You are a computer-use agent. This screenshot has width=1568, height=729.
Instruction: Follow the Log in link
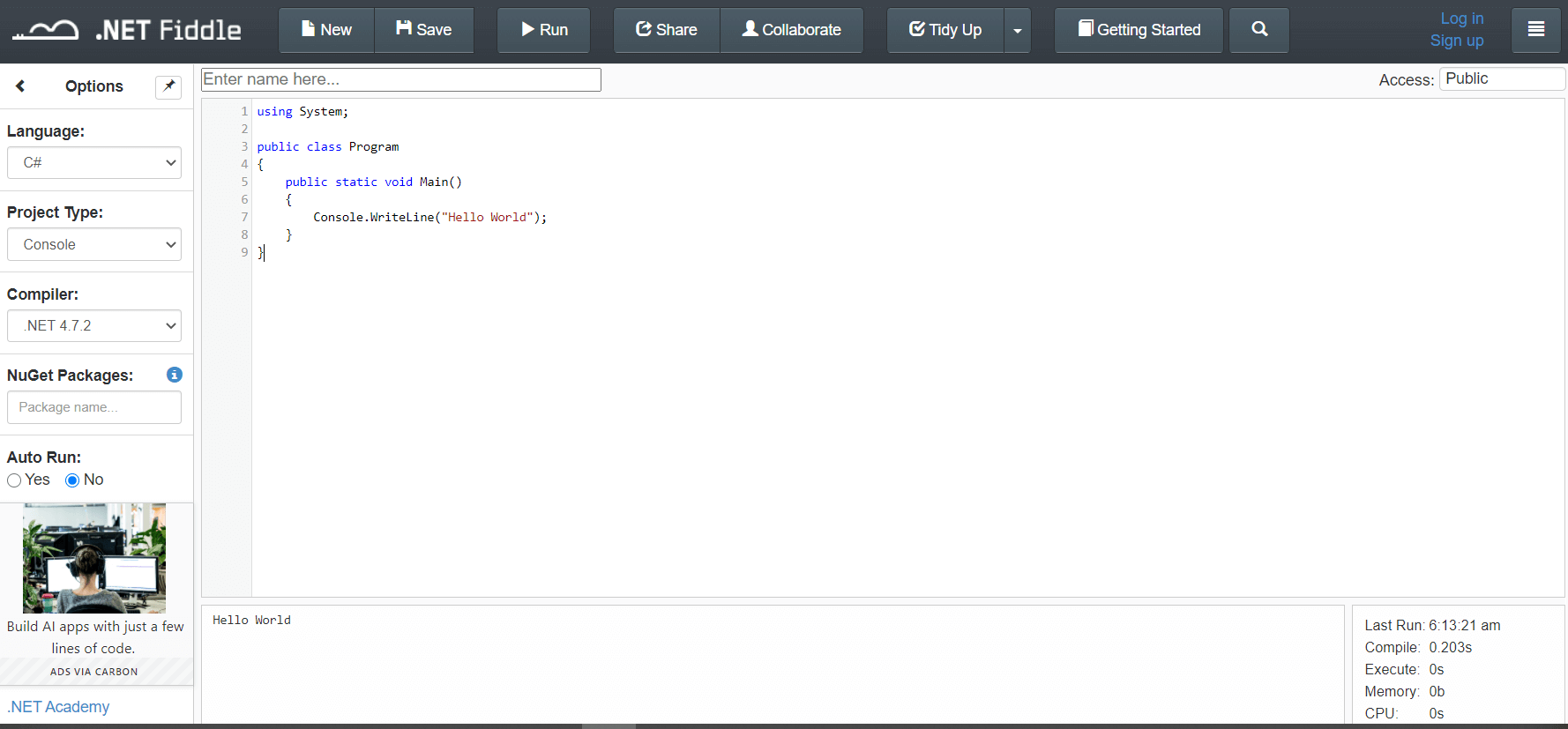[x=1462, y=19]
